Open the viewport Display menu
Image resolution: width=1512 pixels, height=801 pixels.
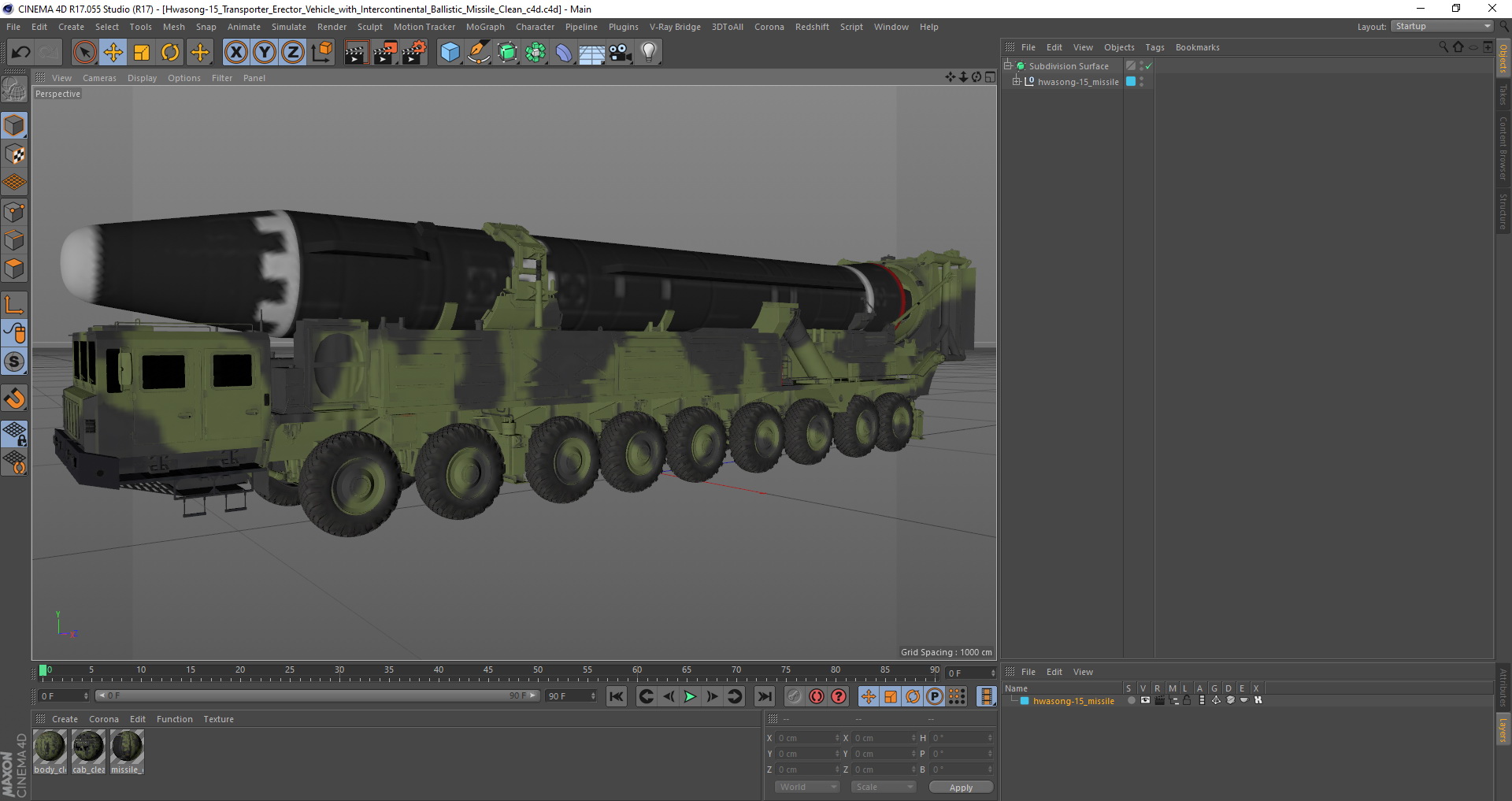click(142, 78)
